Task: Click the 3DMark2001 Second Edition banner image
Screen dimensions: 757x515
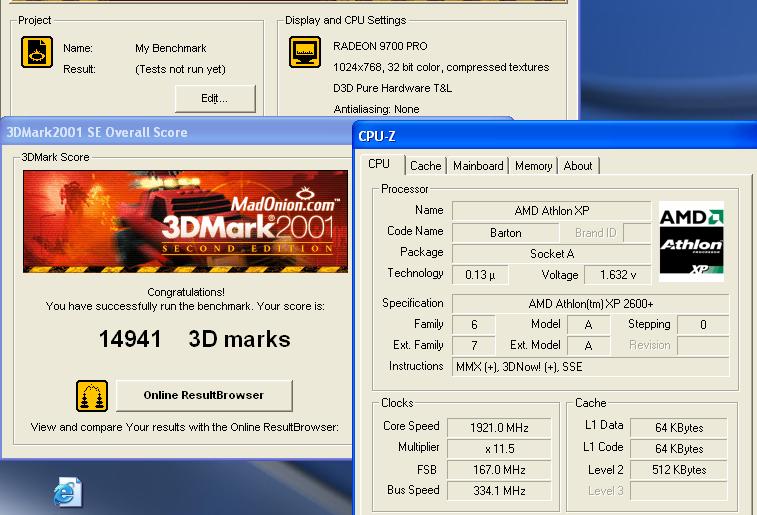Action: [x=185, y=222]
